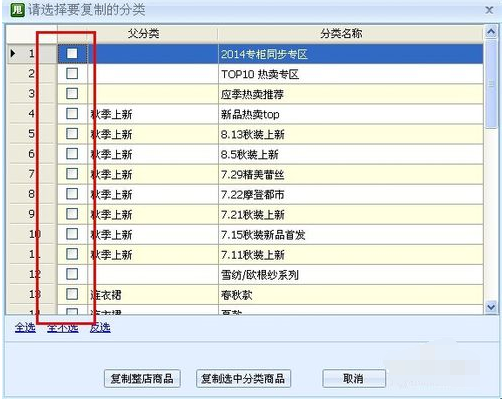Screen dimensions: 504x400
Task: Click the 全不选 link
Action: point(63,328)
